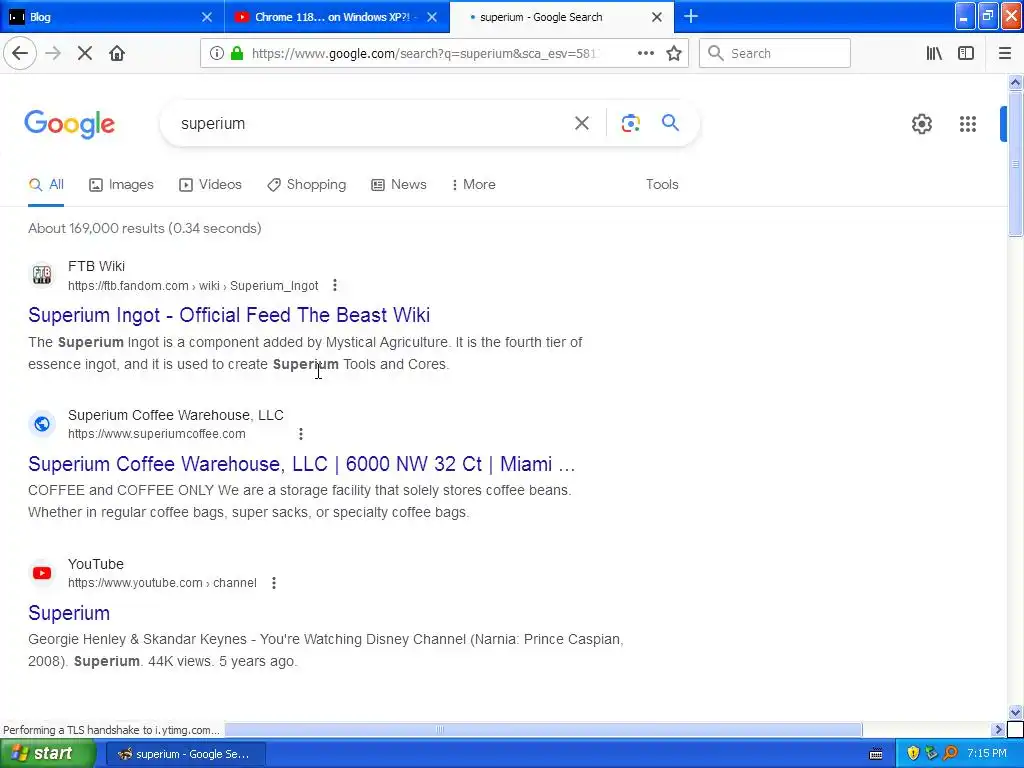1024x768 pixels.
Task: Click the Google logo
Action: point(70,124)
